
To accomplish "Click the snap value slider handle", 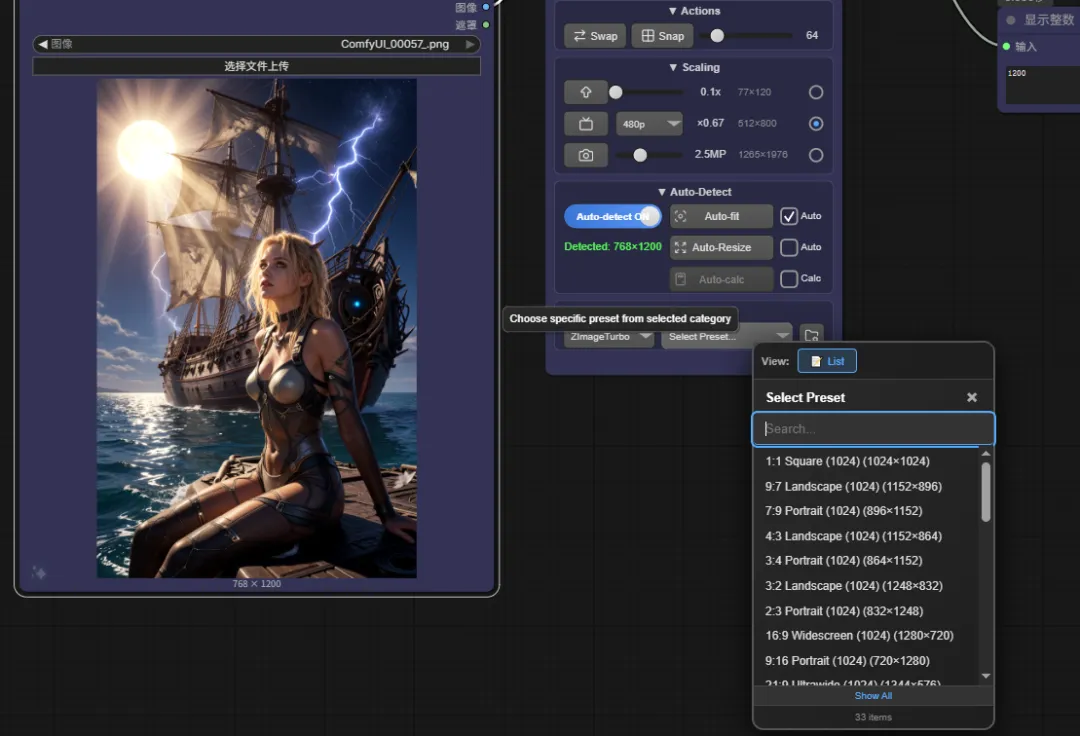I will pyautogui.click(x=717, y=36).
